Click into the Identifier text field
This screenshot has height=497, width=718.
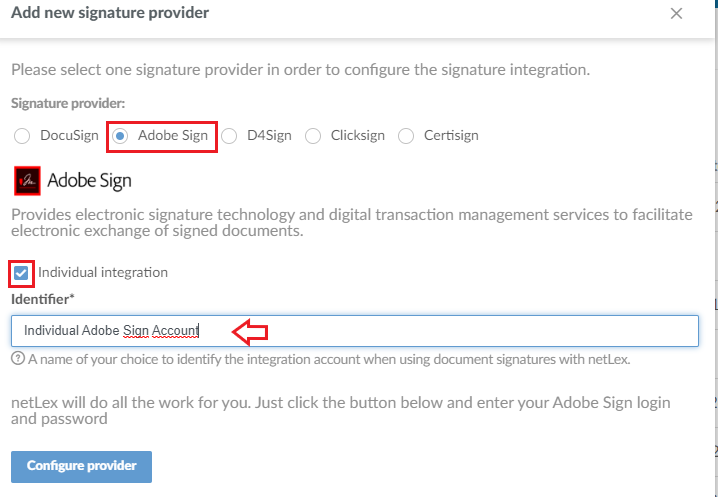(355, 330)
